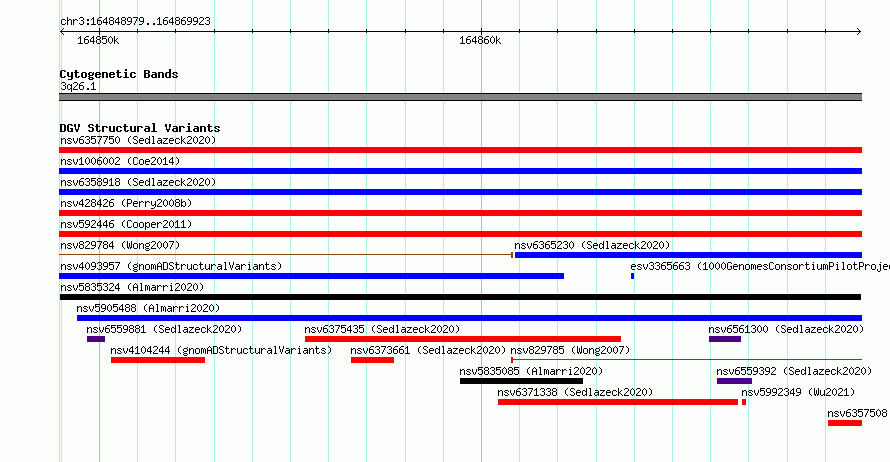Open variant label nsv6375435 (Sedlazeck2020)

pyautogui.click(x=382, y=329)
